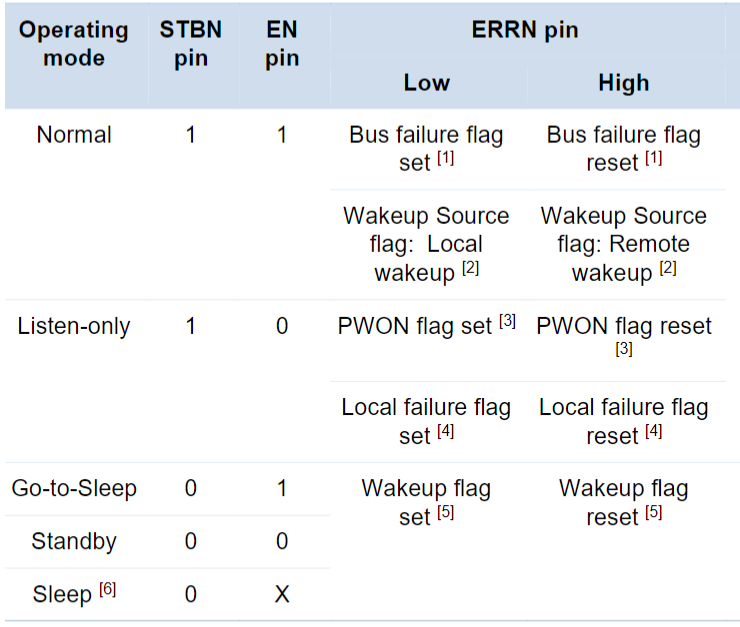Image resolution: width=740 pixels, height=627 pixels.
Task: Select the Go-to-Sleep row label
Action: coord(74,488)
